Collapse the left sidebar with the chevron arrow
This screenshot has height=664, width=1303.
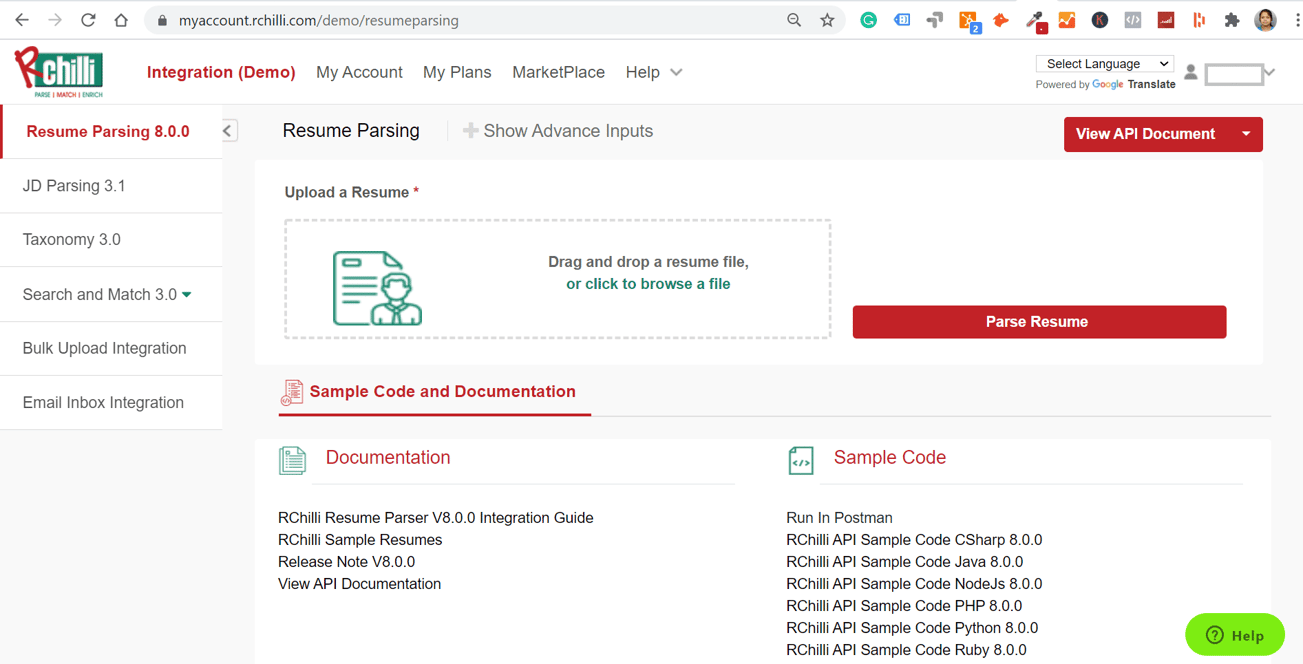point(226,130)
